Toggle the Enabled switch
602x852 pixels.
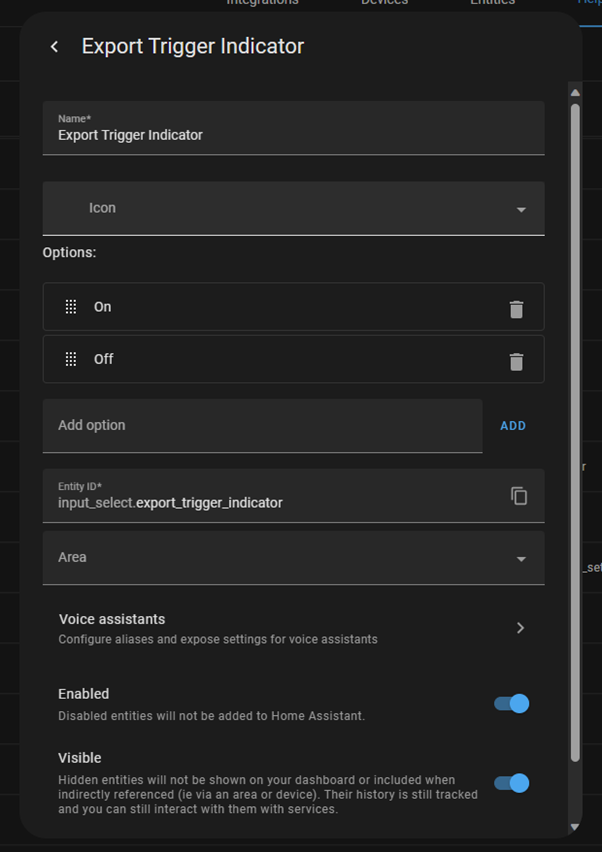click(x=511, y=704)
